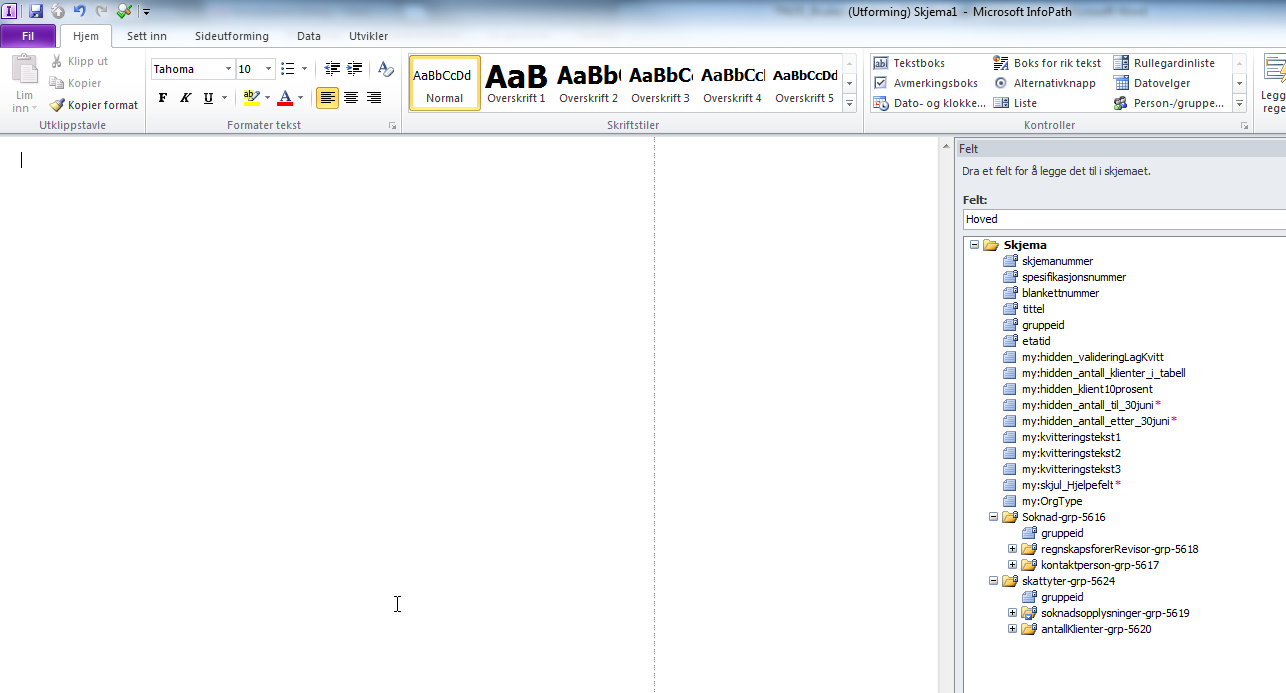Viewport: 1286px width, 693px height.
Task: Open Formater tekst dialog launcher
Action: point(392,126)
